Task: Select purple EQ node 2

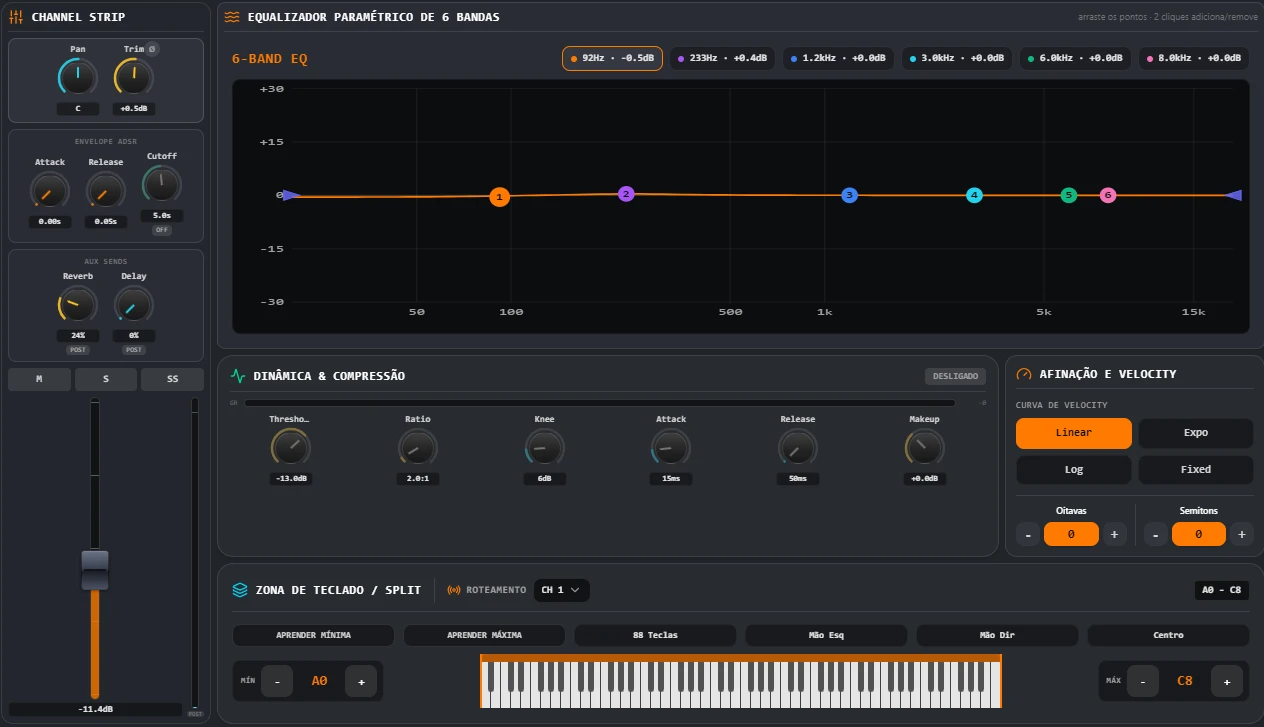Action: click(626, 194)
